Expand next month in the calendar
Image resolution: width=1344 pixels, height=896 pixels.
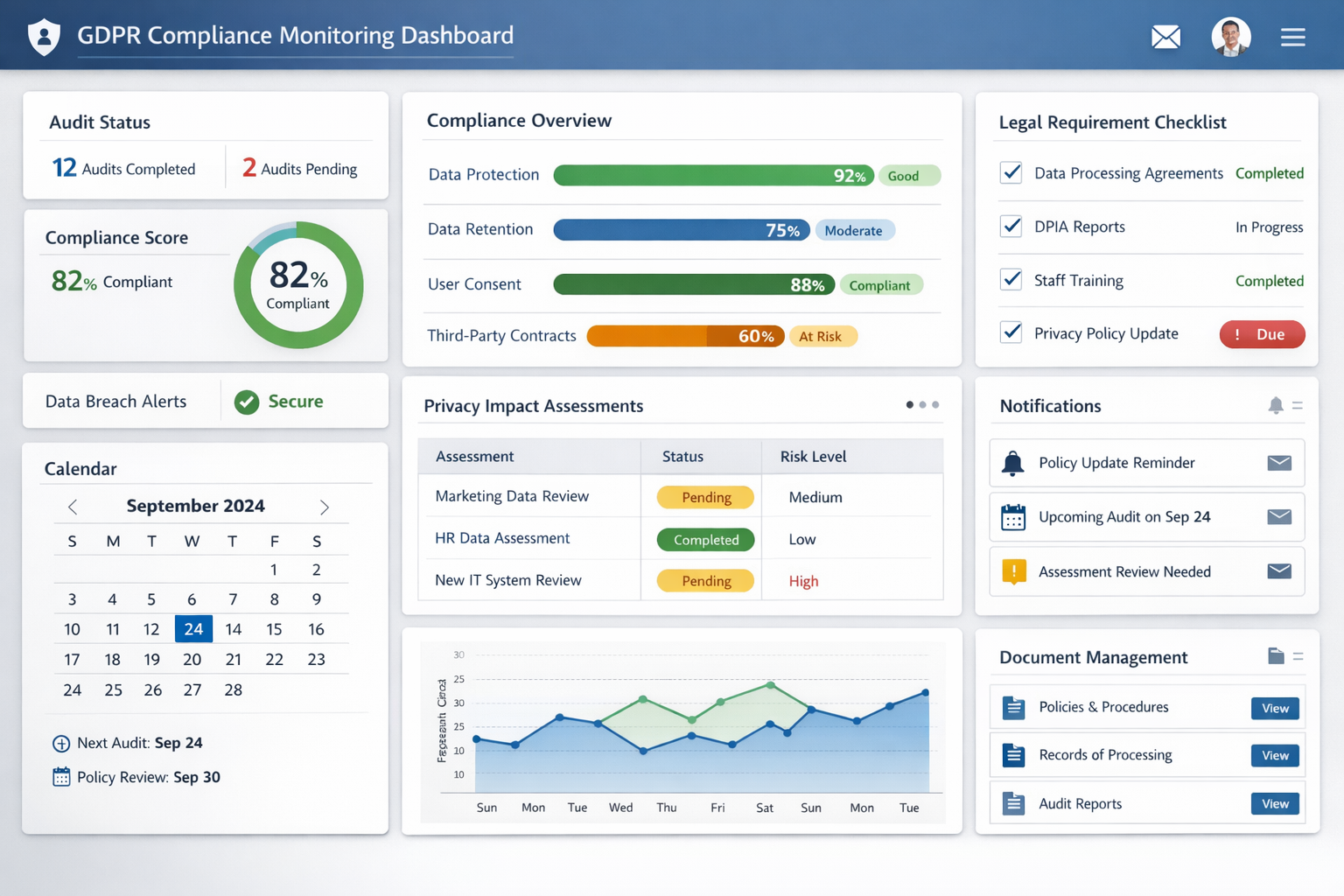pos(325,506)
